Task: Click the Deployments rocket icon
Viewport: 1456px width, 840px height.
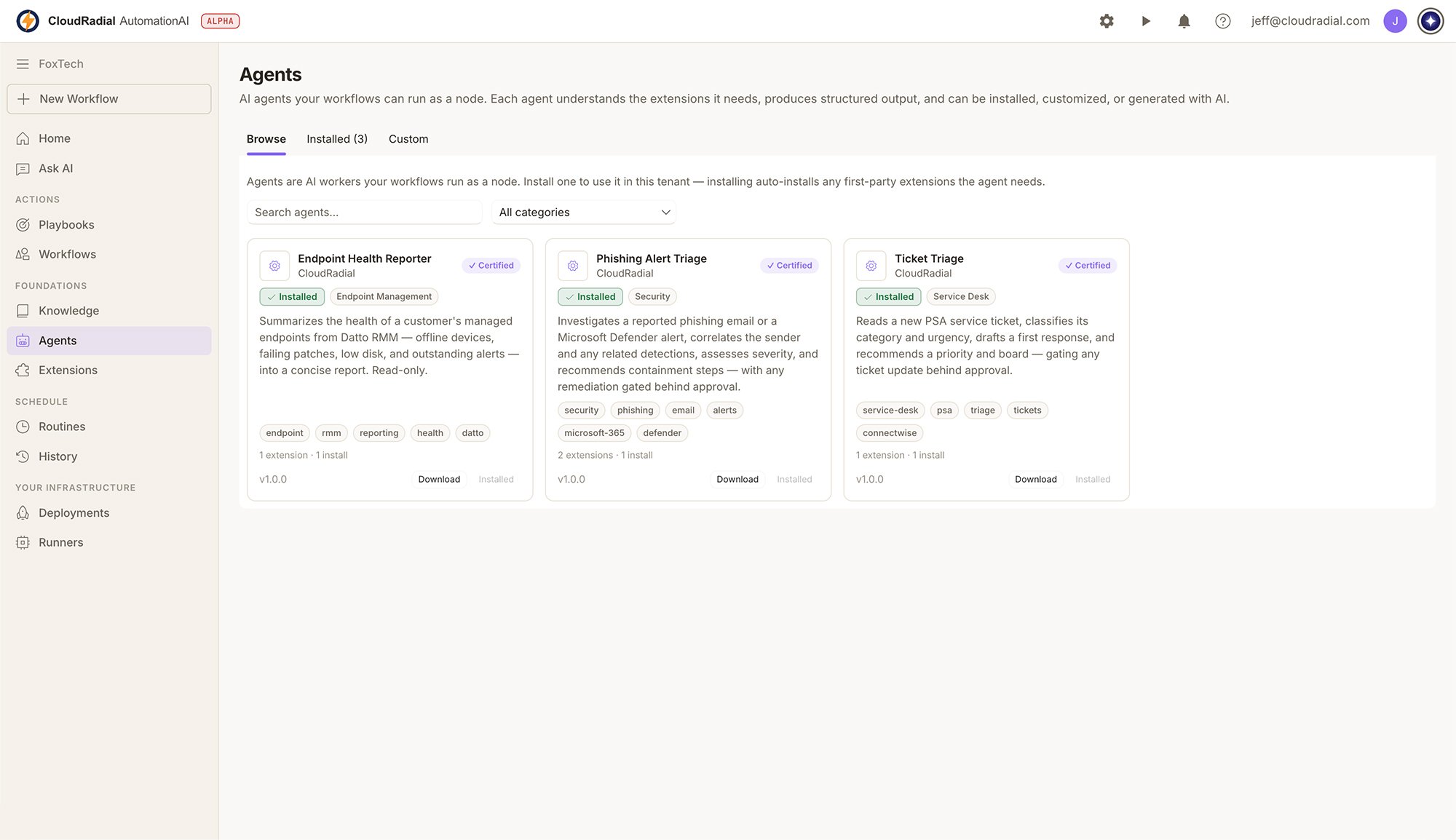Action: [23, 513]
